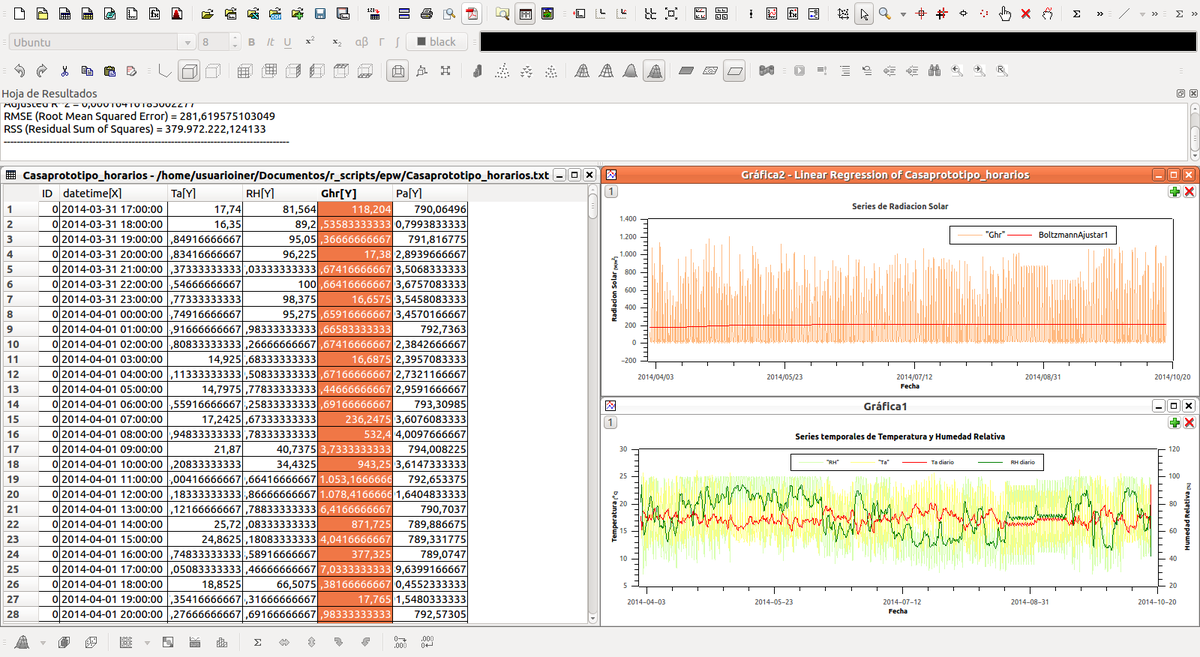The width and height of the screenshot is (1200, 657).
Task: Add layer with green plus in Gráfica1
Action: 1173,424
